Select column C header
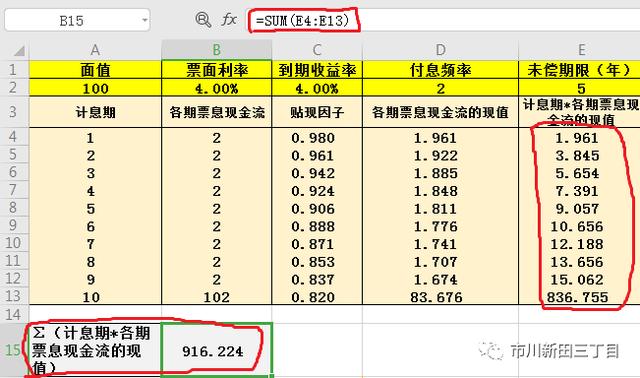Viewport: 640px width, 378px height. [317, 50]
